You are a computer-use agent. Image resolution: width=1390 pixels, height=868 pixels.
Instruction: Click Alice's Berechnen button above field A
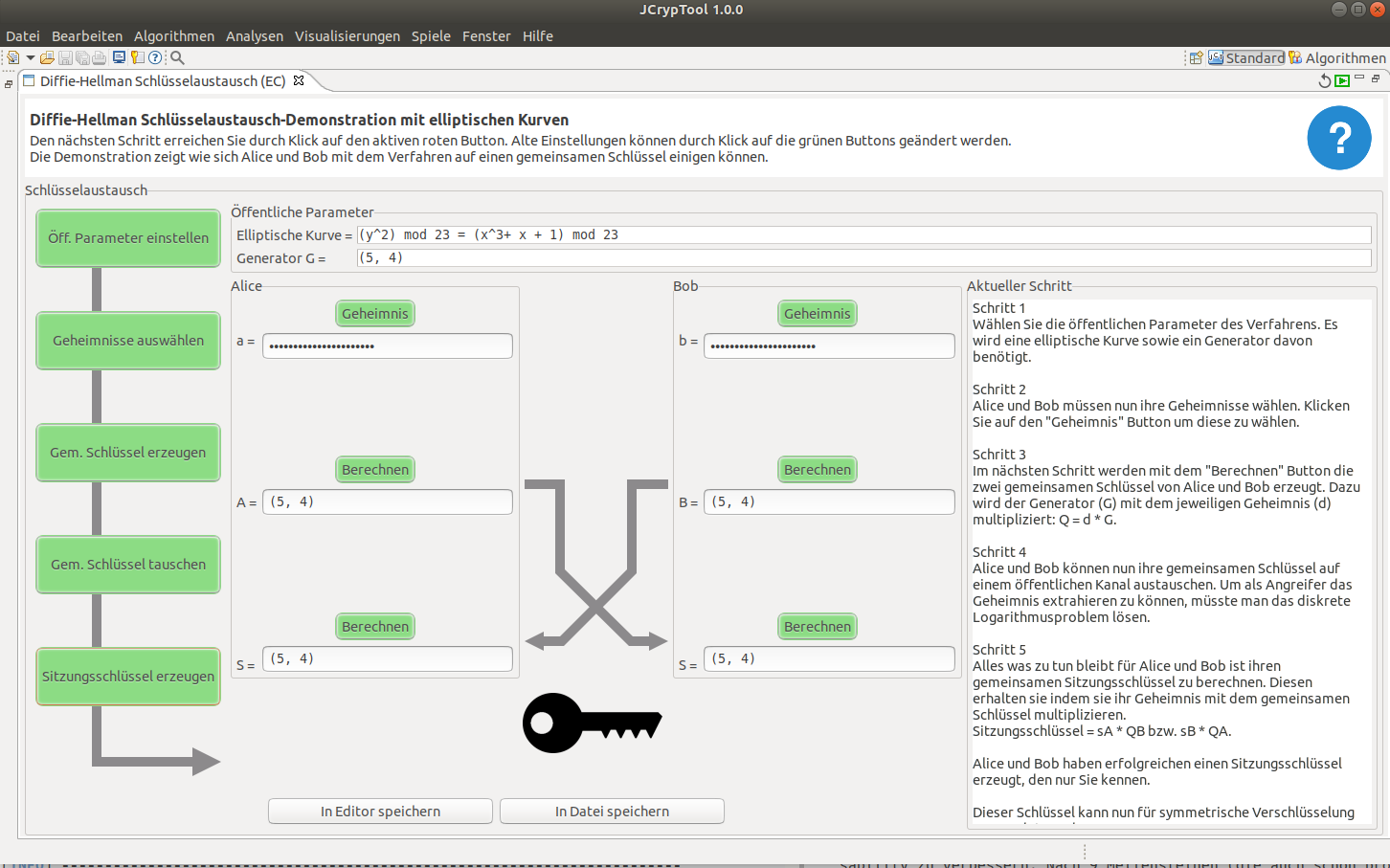pos(375,470)
